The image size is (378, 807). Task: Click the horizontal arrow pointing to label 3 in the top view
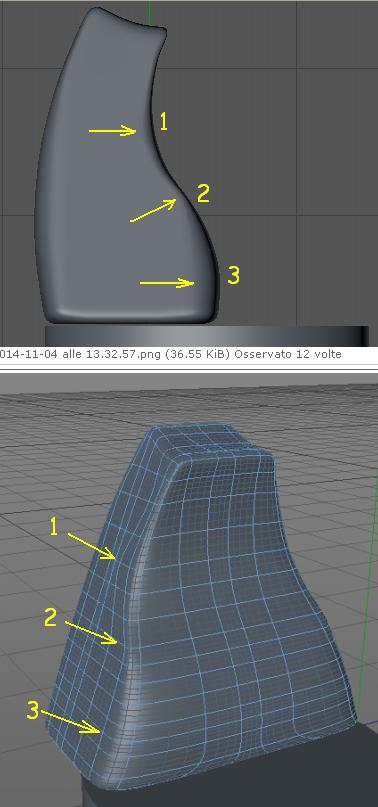click(x=167, y=283)
